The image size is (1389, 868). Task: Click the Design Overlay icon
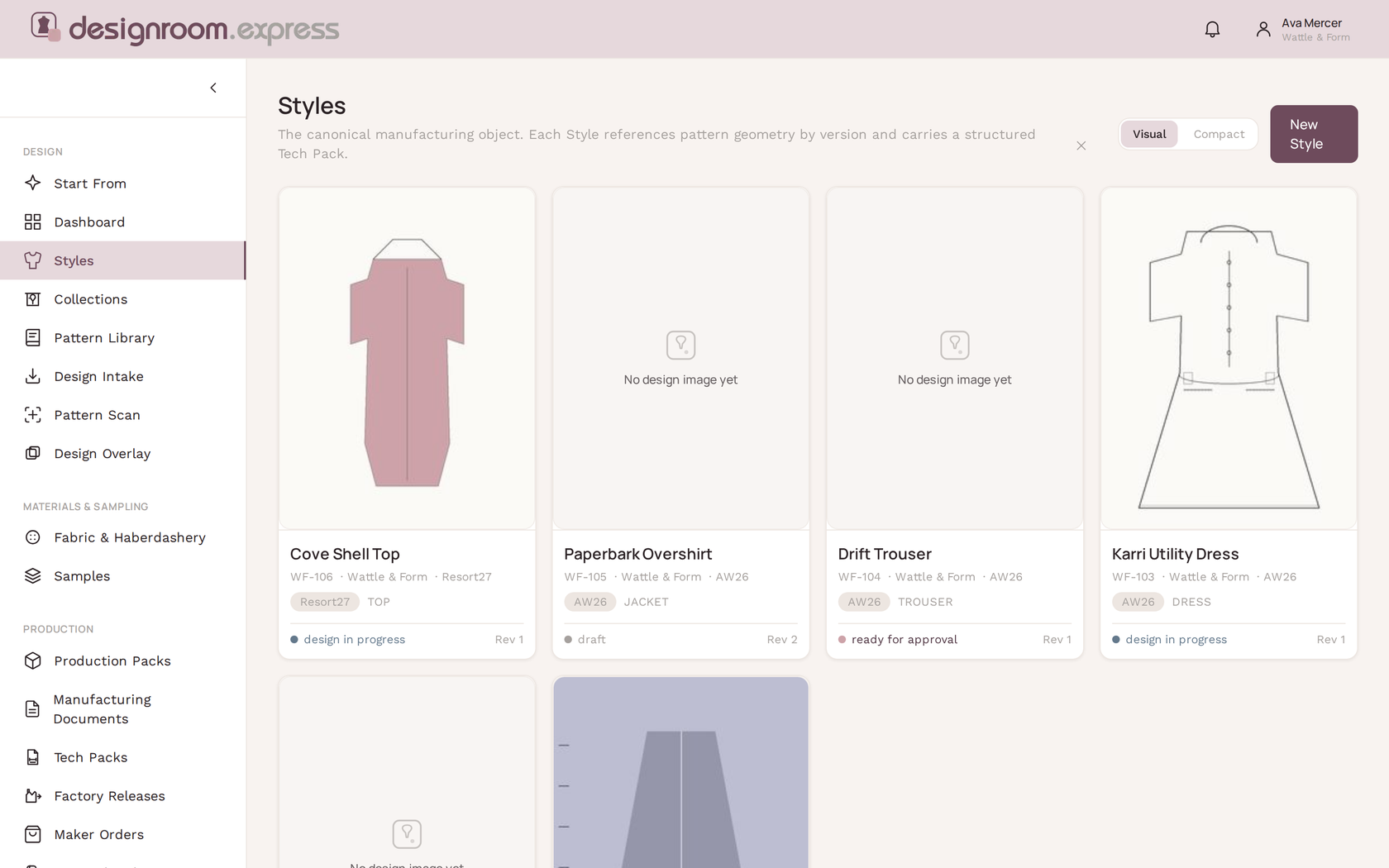pos(33,453)
